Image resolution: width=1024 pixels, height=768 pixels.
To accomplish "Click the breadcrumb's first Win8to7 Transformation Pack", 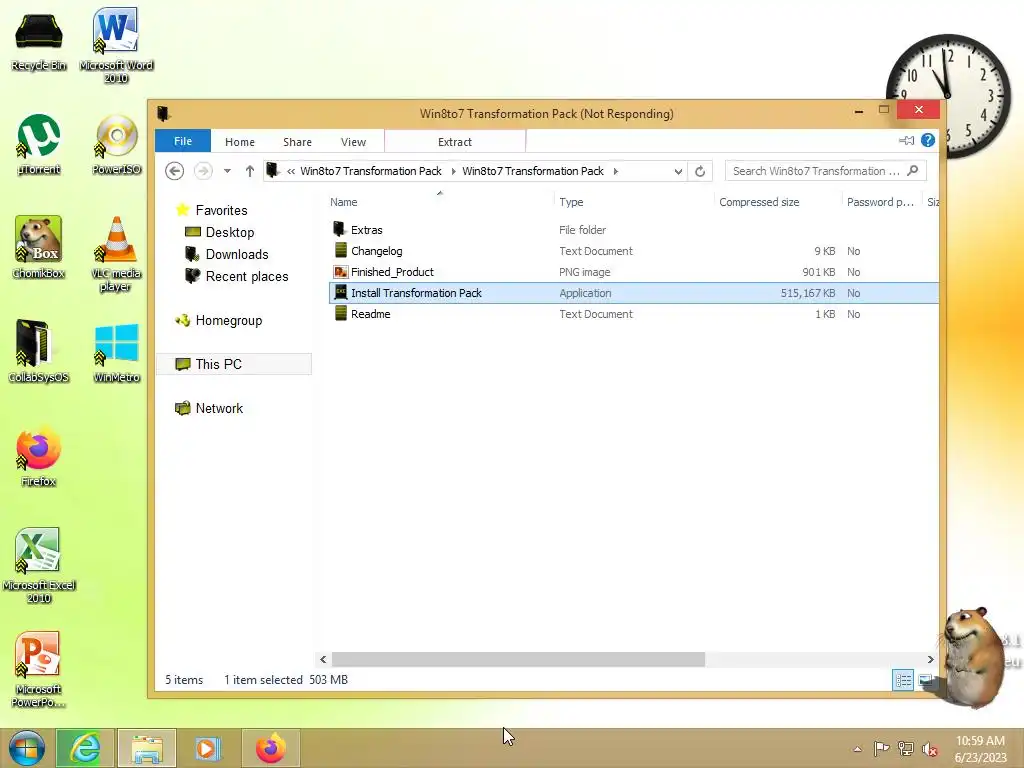I will (x=371, y=171).
